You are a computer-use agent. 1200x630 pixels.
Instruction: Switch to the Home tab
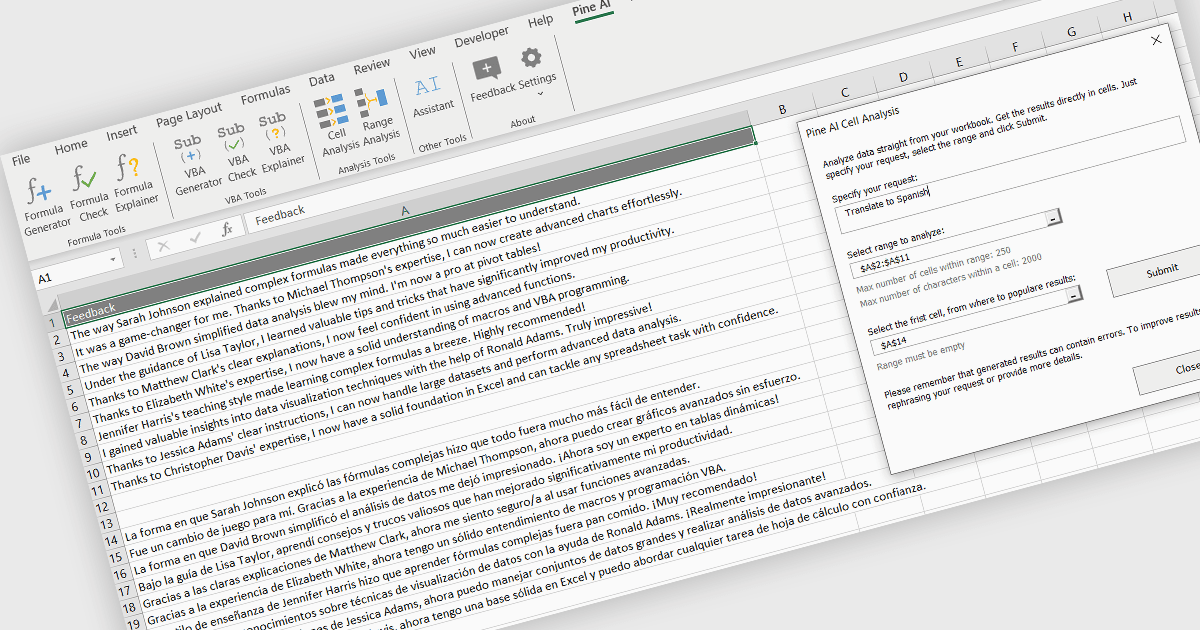(x=70, y=146)
